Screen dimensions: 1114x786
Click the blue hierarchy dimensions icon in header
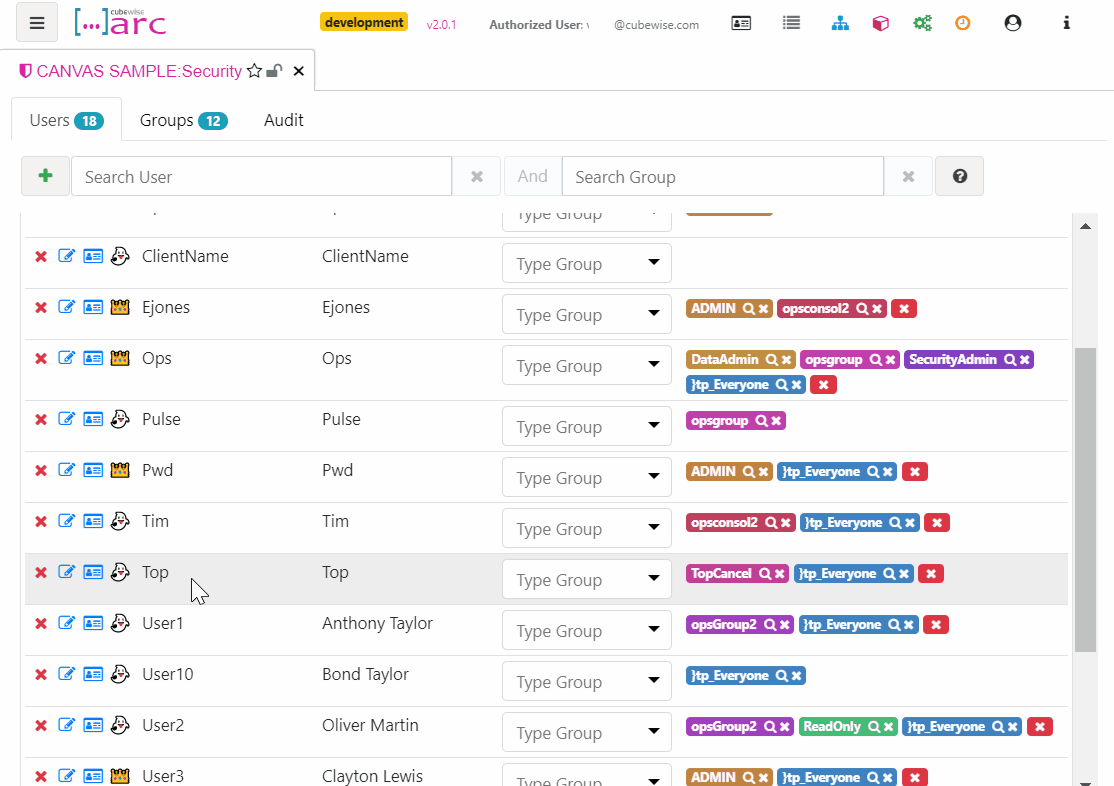[840, 23]
